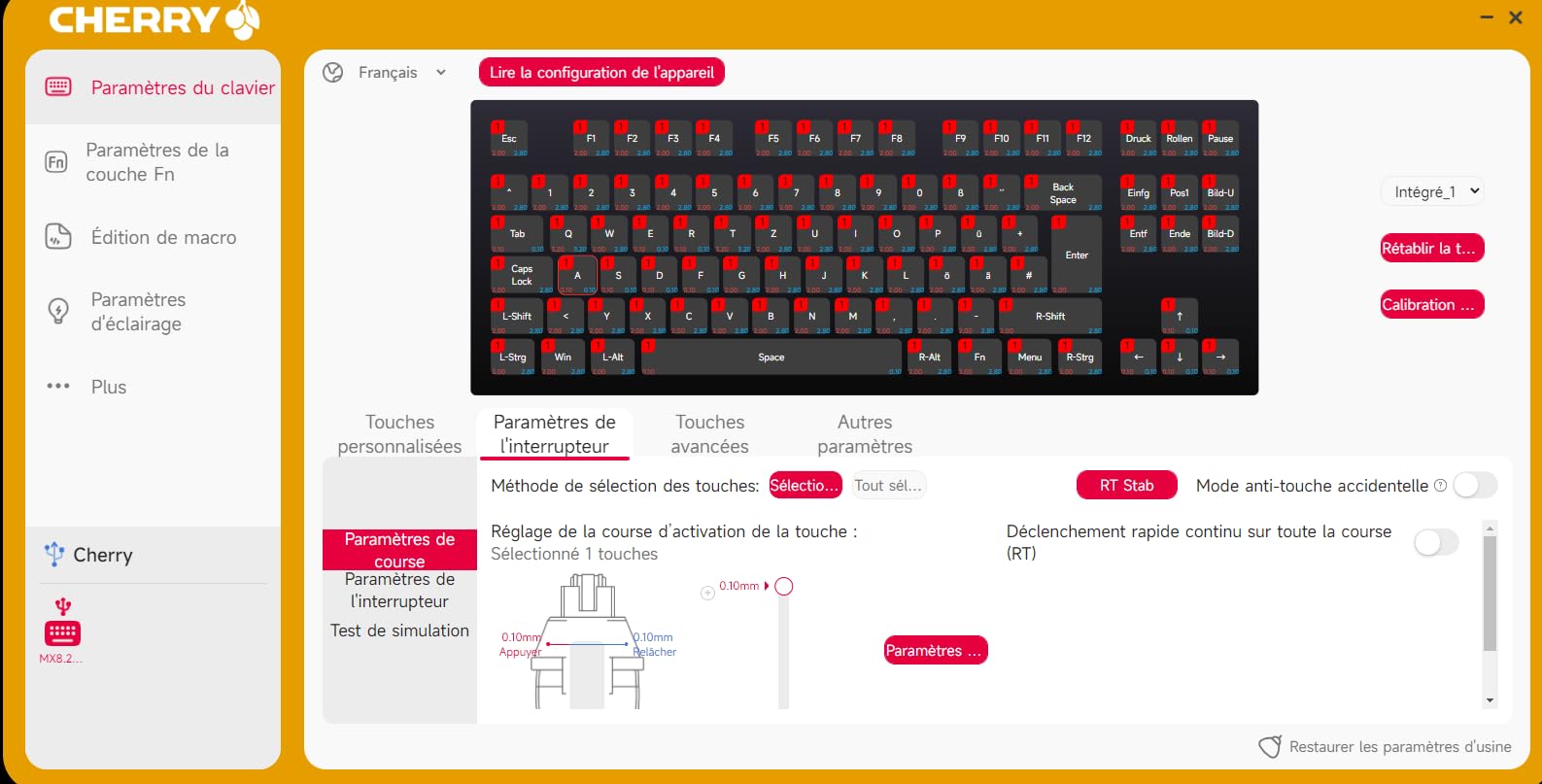This screenshot has width=1542, height=784.
Task: Click the RT Stab button
Action: (1127, 485)
